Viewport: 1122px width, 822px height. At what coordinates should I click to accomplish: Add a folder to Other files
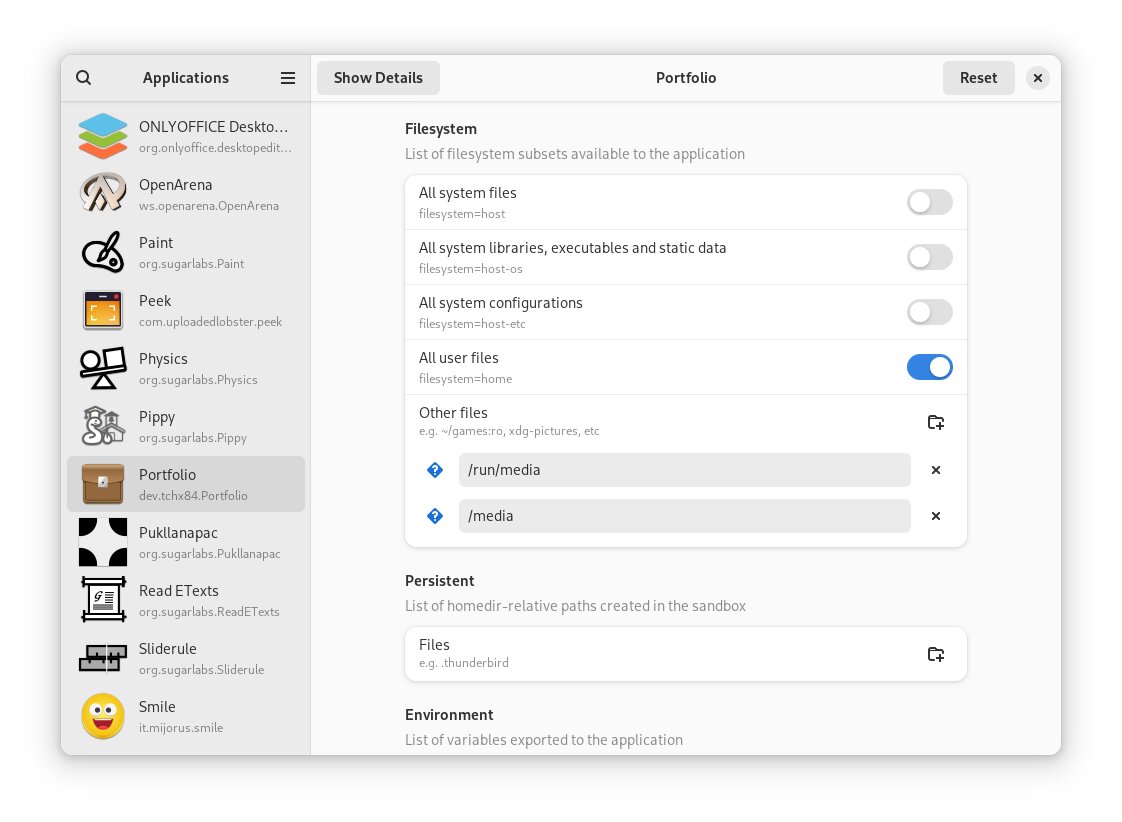(x=936, y=422)
